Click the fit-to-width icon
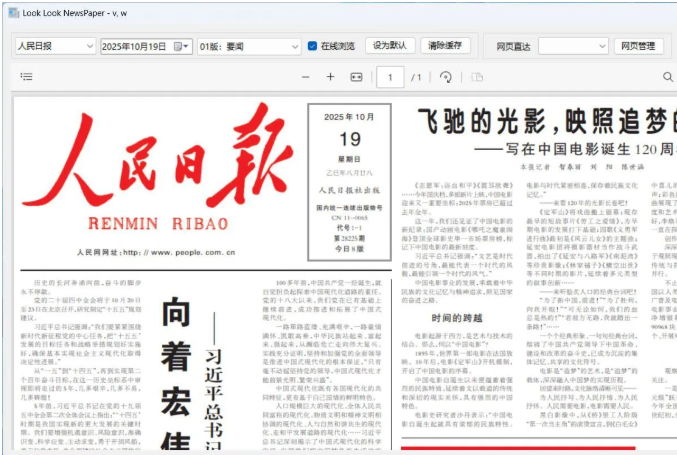The width and height of the screenshot is (677, 455). click(356, 77)
